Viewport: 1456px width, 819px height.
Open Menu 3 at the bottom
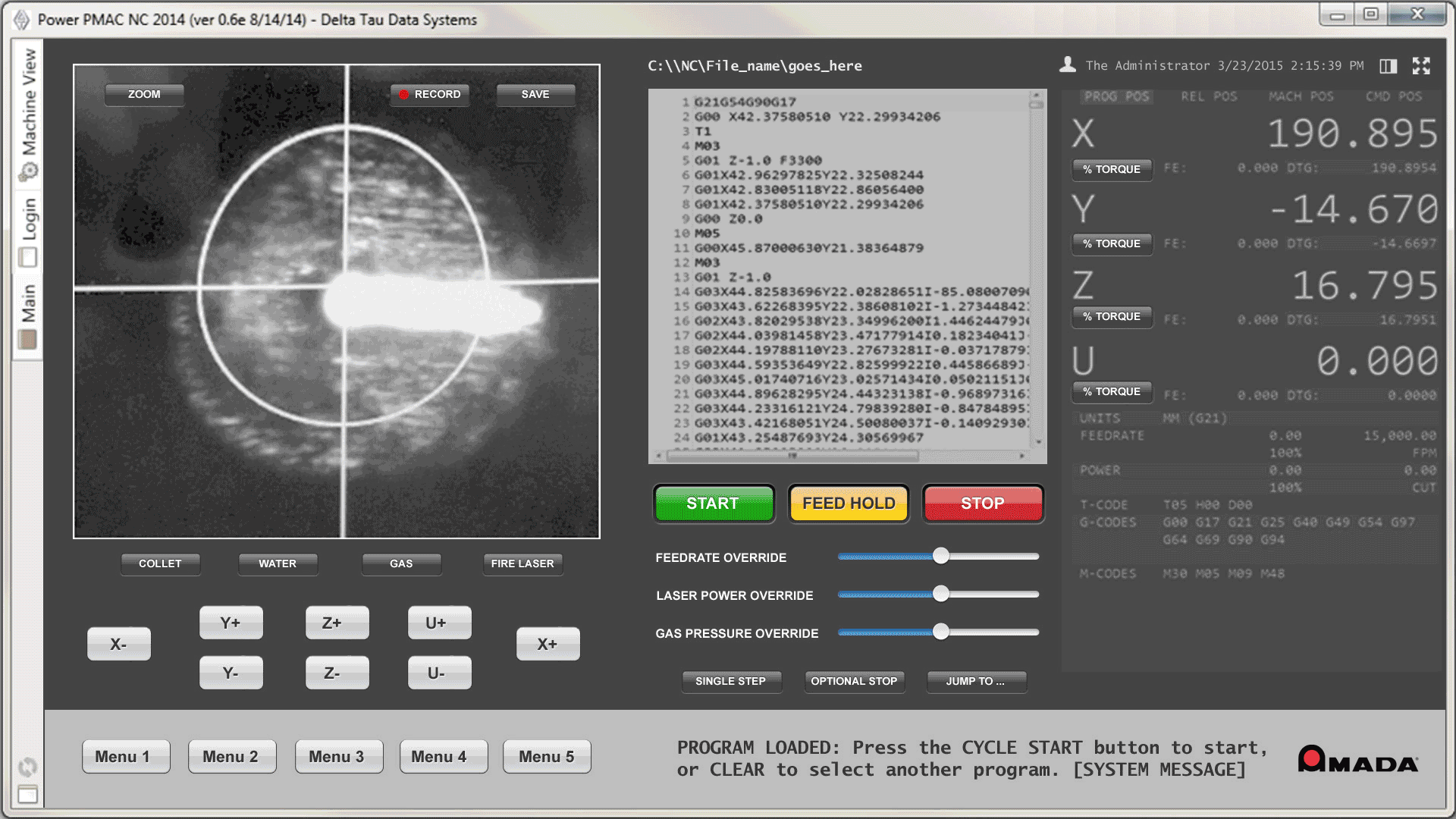point(337,756)
